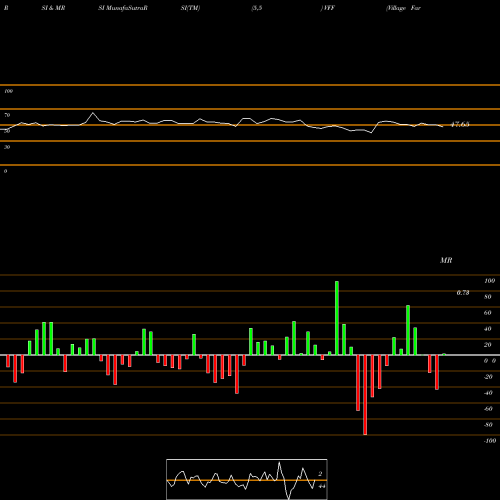Click the '-20' label on MR axis
This screenshot has height=500, width=500.
tap(488, 377)
